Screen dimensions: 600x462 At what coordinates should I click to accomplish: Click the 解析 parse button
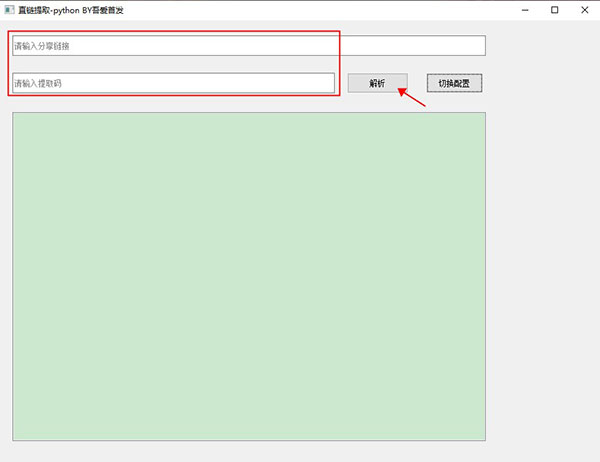(377, 83)
